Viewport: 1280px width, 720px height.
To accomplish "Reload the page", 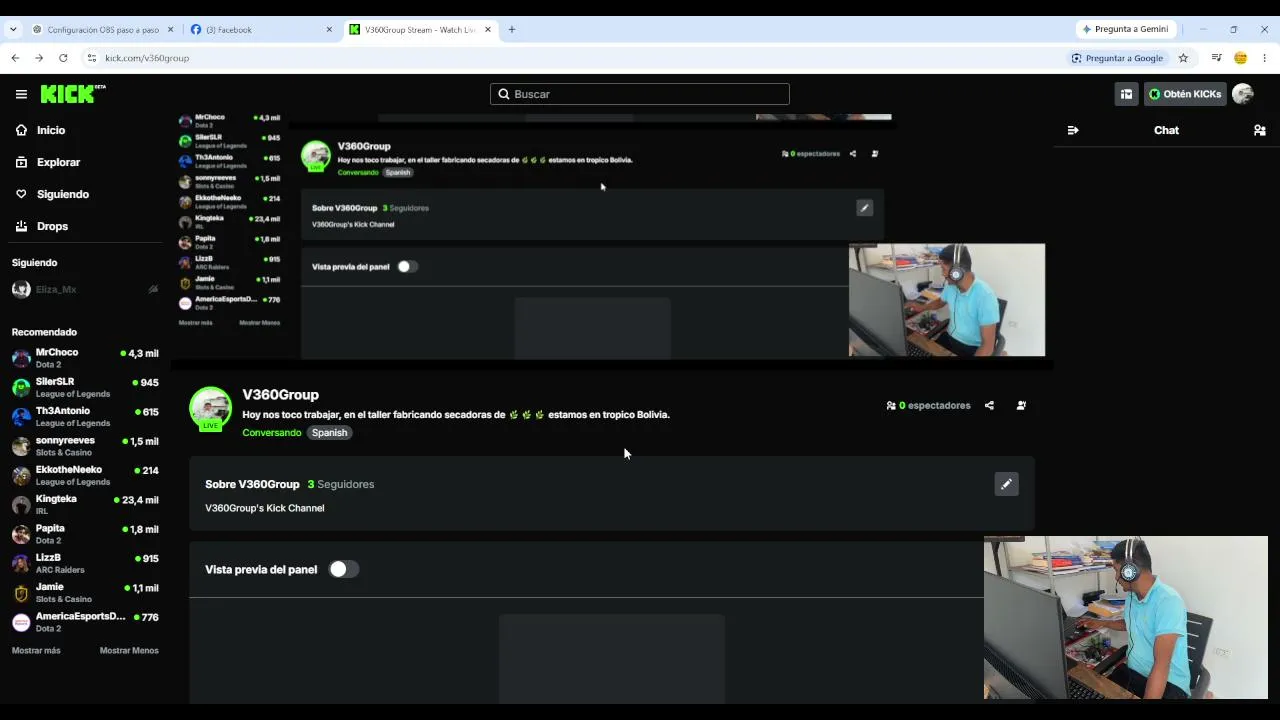I will pyautogui.click(x=63, y=58).
